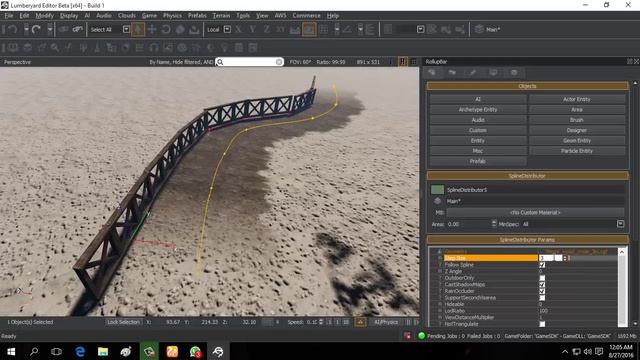Screen dimensions: 640x360
Task: Click the lightbulb icon in second toolbar
Action: point(224,47)
